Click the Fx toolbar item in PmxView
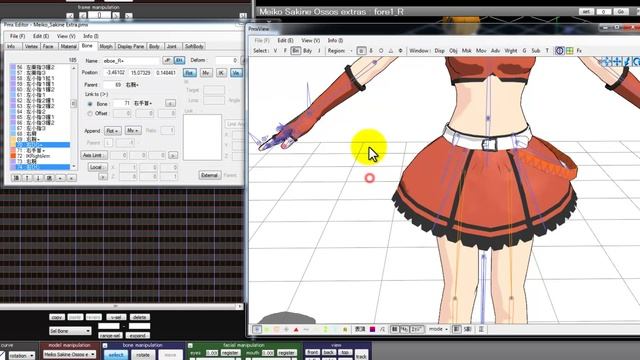Viewport: 640px width, 360px height. [579, 51]
